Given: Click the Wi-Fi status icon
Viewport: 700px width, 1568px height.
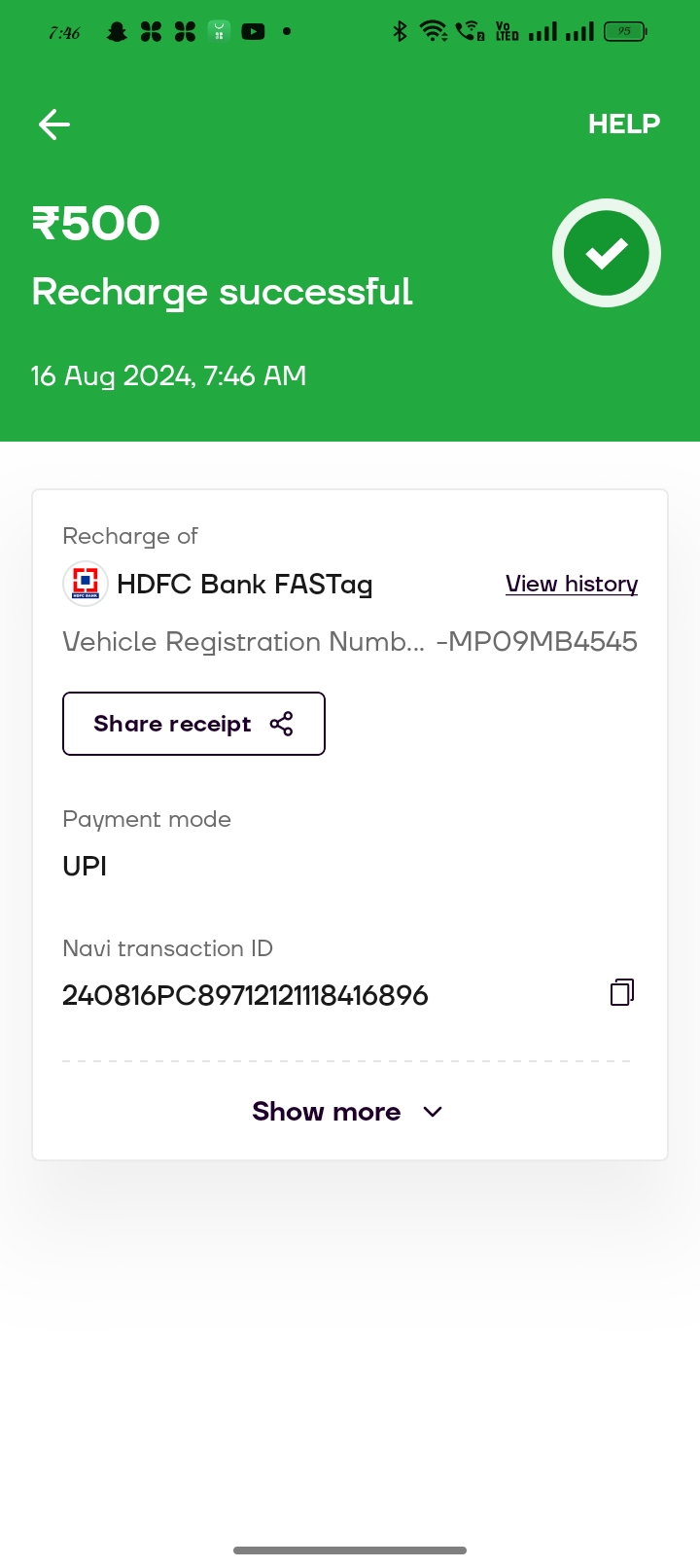Looking at the screenshot, I should coord(434,32).
